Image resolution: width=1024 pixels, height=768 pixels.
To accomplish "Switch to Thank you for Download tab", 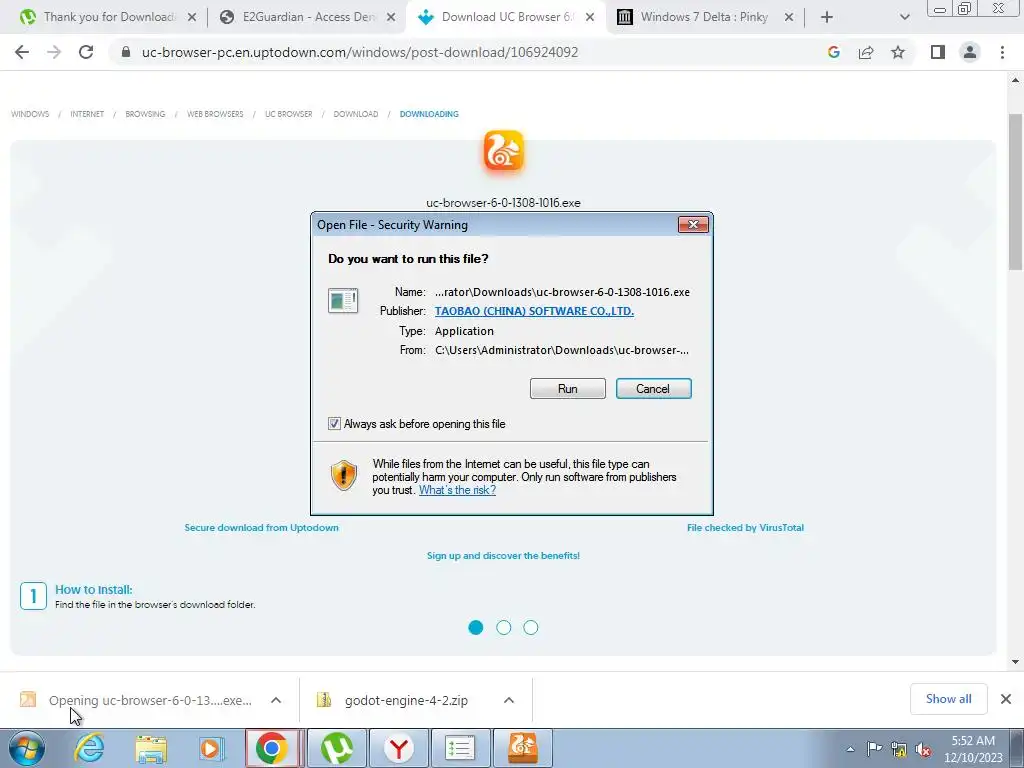I will coord(98,17).
